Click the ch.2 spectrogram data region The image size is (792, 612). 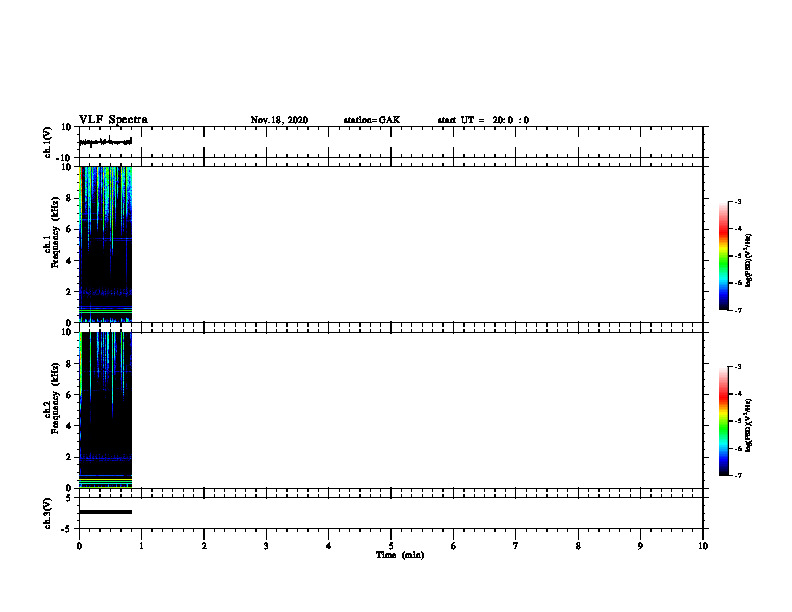point(106,410)
